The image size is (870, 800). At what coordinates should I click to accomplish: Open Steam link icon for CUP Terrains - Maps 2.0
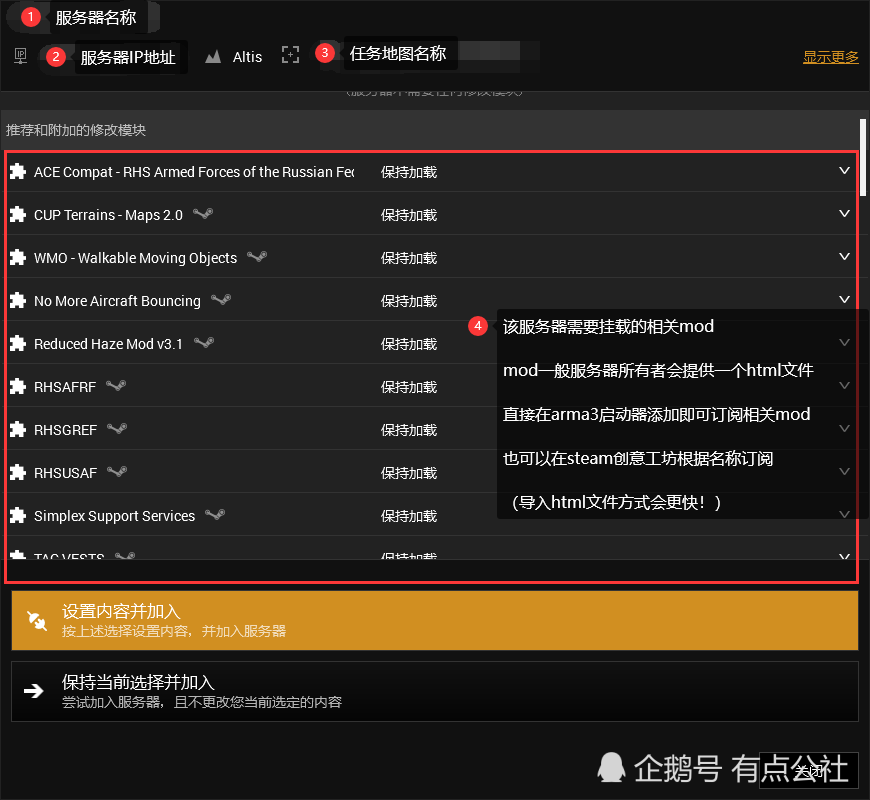[203, 214]
